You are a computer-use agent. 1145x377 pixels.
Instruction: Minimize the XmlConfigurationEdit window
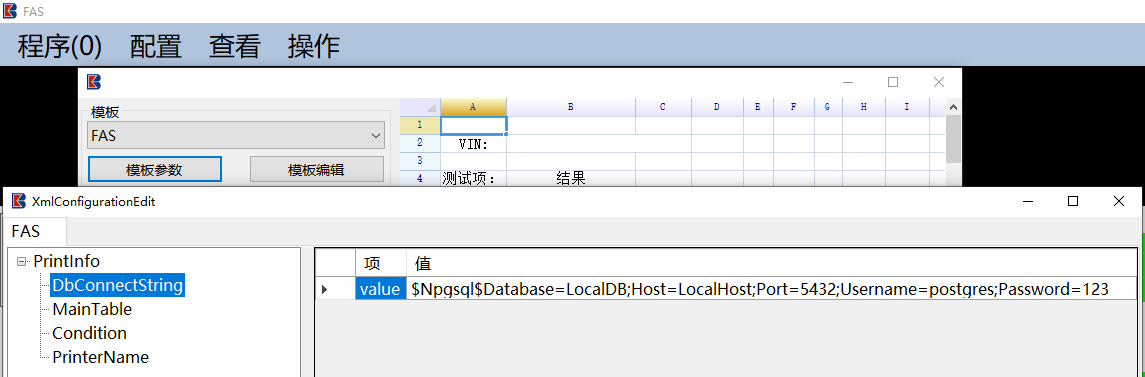pyautogui.click(x=1027, y=201)
